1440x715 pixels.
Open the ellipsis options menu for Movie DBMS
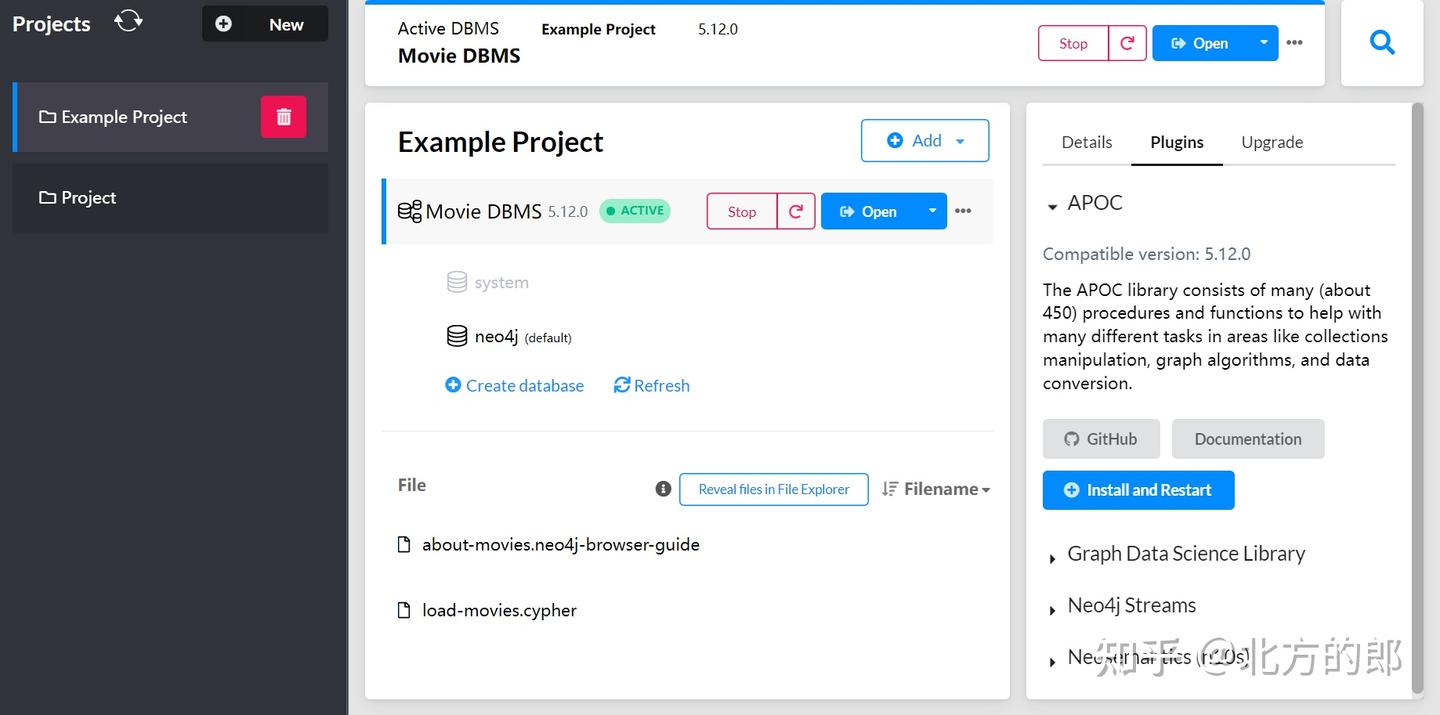pyautogui.click(x=962, y=210)
